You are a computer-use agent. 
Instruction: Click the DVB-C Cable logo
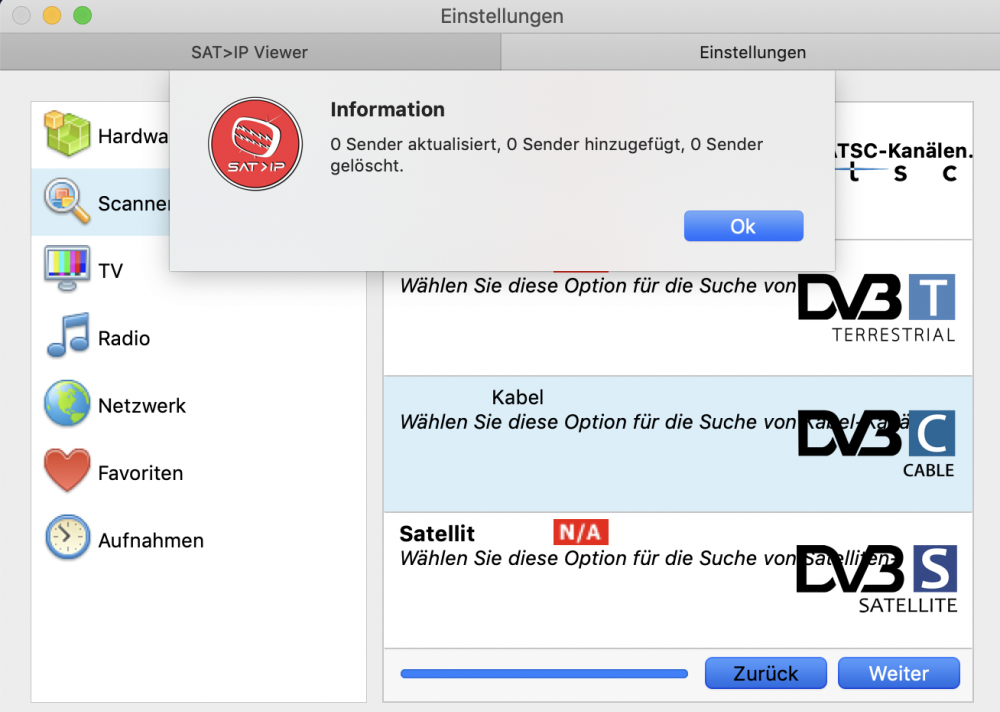pos(877,444)
